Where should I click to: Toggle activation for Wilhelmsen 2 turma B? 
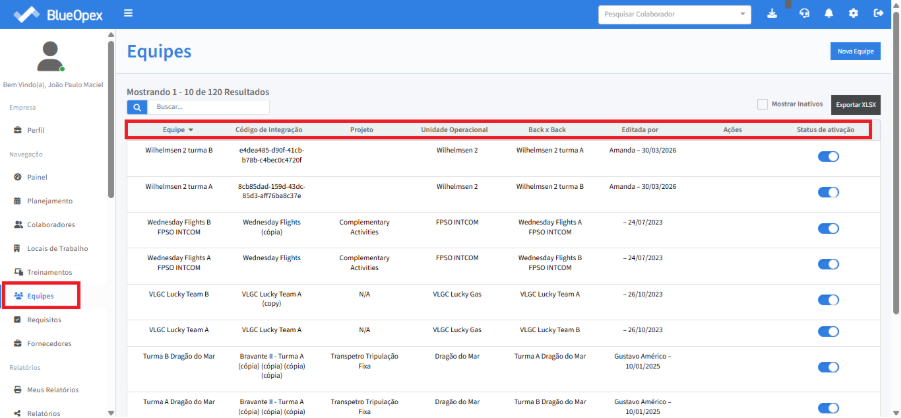point(828,156)
